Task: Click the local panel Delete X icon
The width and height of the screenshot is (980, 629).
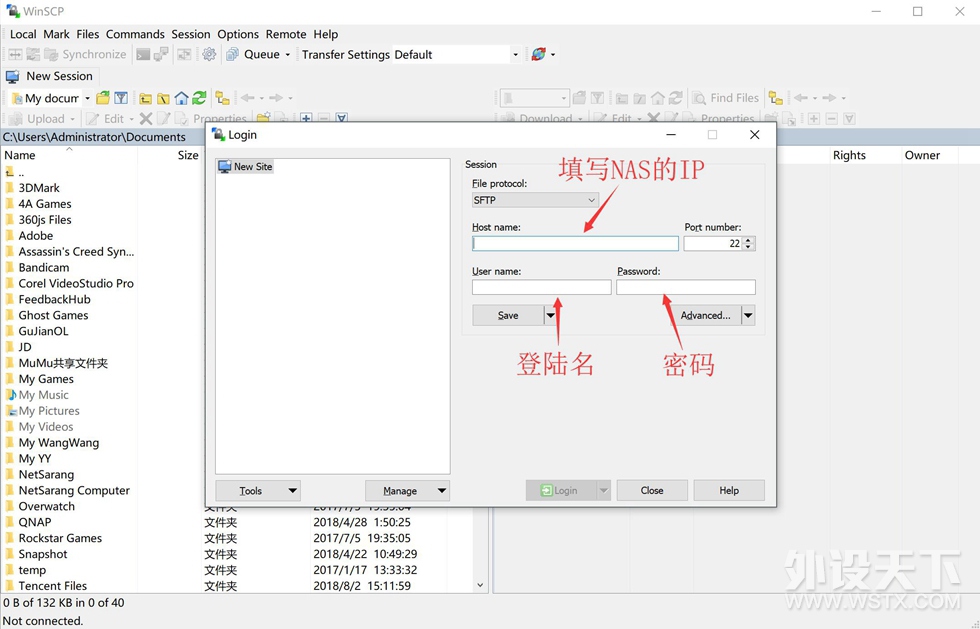Action: click(146, 118)
